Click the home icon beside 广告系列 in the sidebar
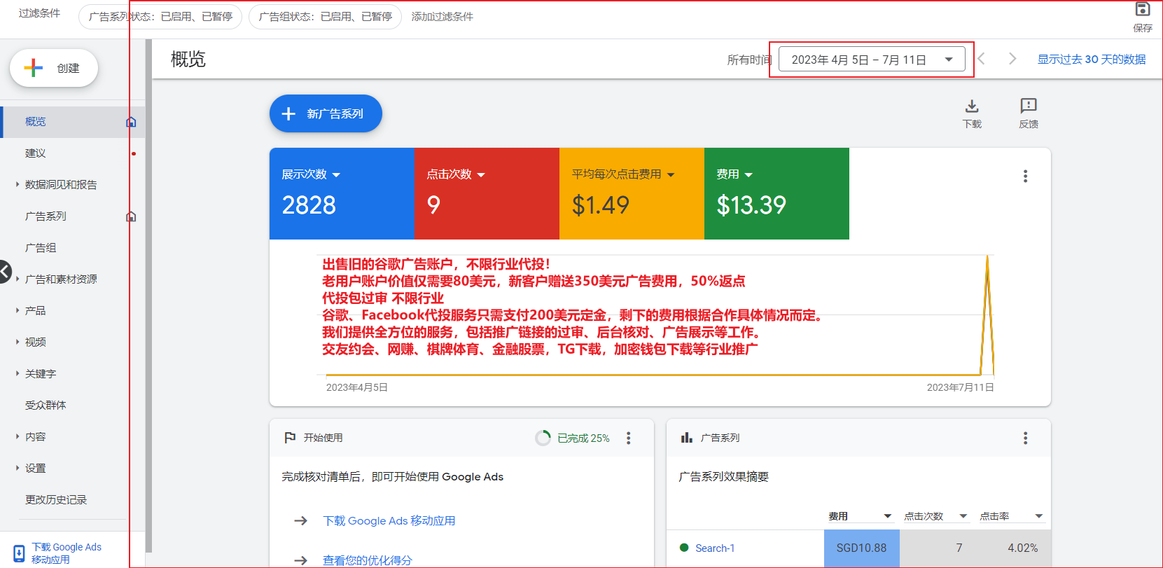The width and height of the screenshot is (1163, 568). tap(131, 217)
